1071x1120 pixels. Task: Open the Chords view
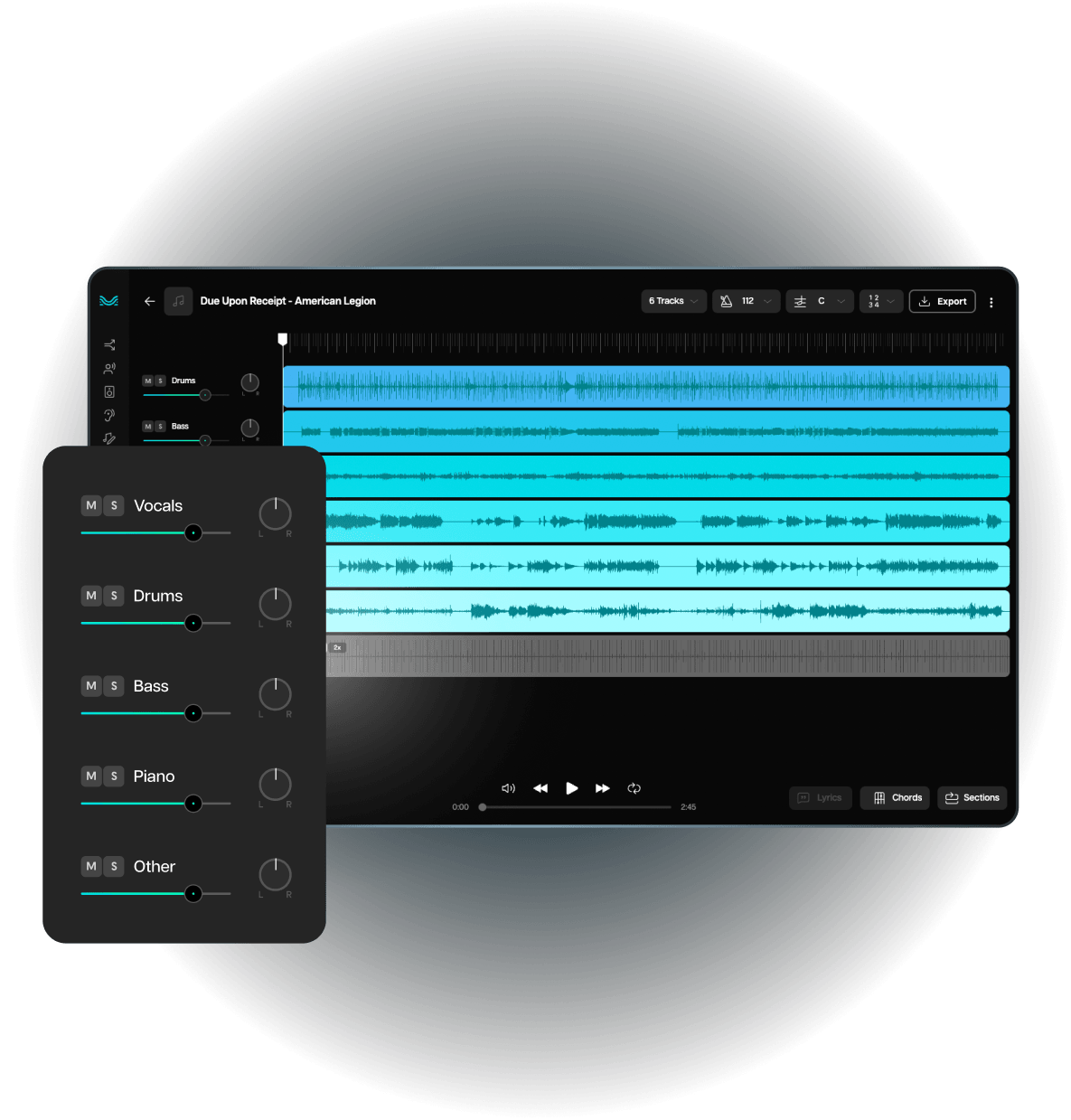coord(895,797)
